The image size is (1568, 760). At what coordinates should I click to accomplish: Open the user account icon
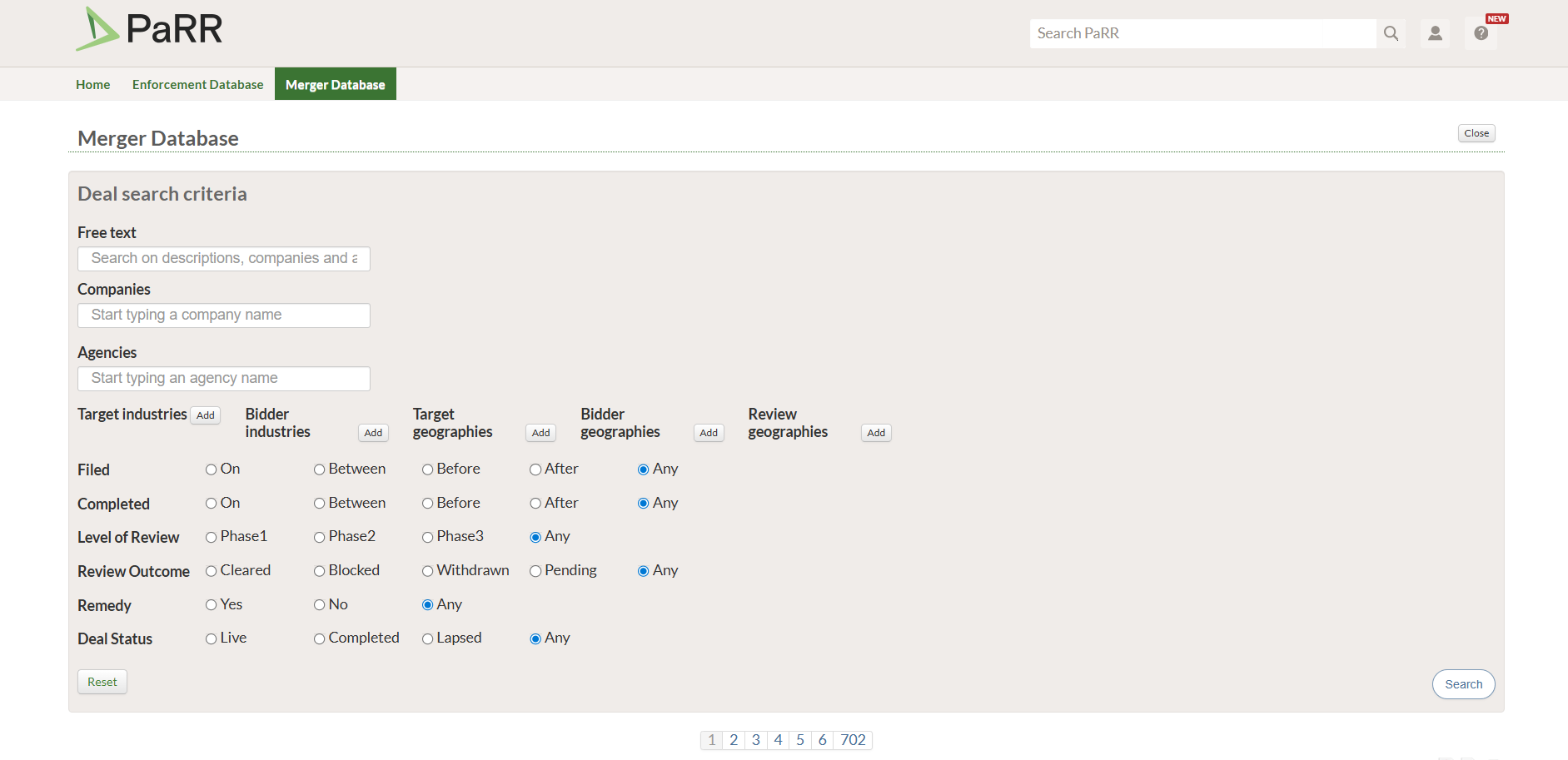click(1435, 33)
